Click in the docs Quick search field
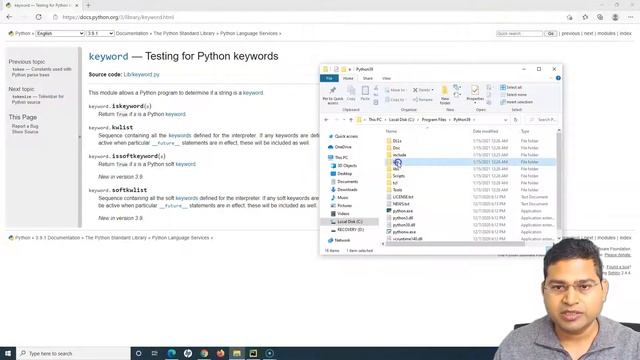This screenshot has height=360, width=640. pyautogui.click(x=519, y=33)
